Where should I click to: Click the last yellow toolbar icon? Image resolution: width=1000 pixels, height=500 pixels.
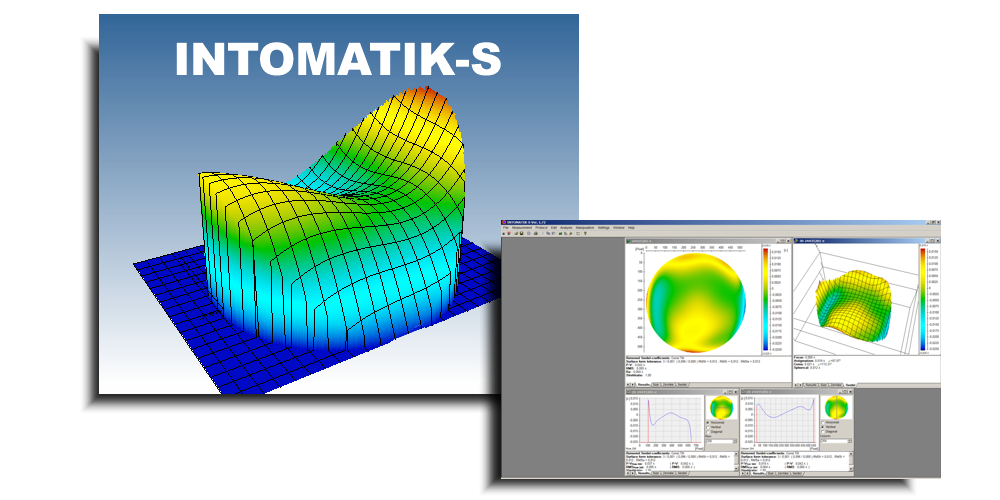(x=585, y=233)
